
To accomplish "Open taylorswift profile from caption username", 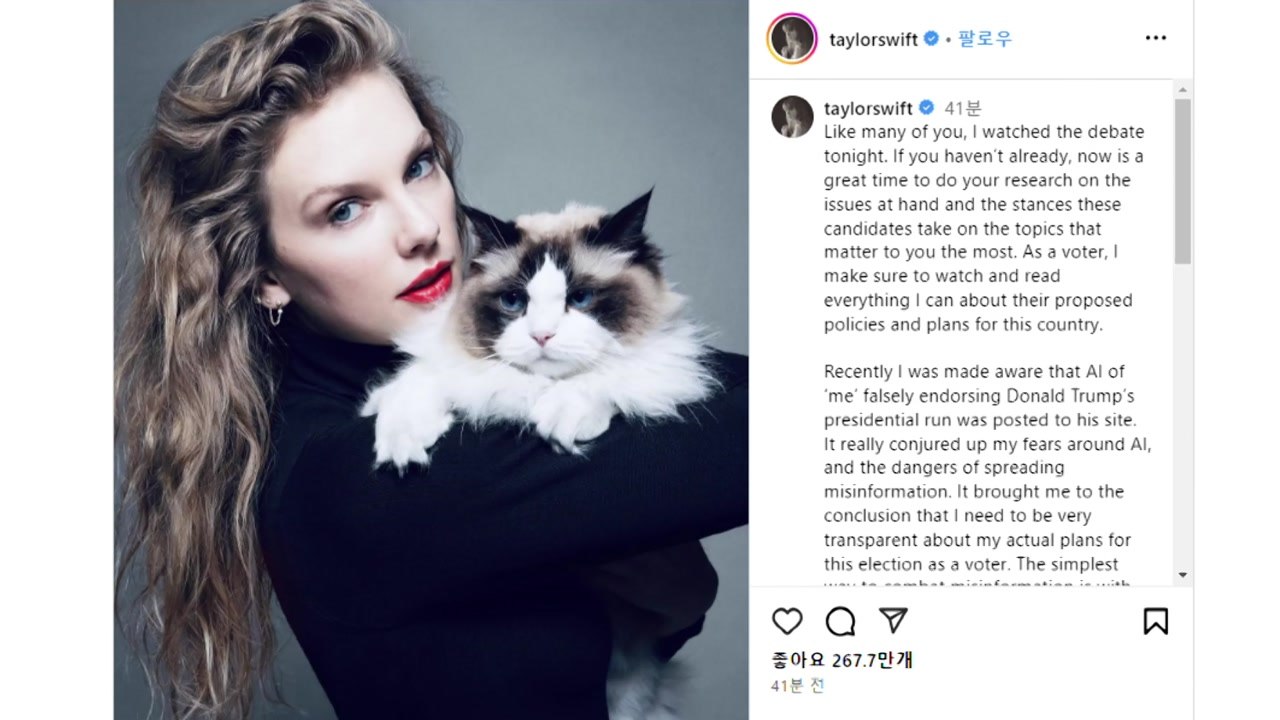I will 868,108.
